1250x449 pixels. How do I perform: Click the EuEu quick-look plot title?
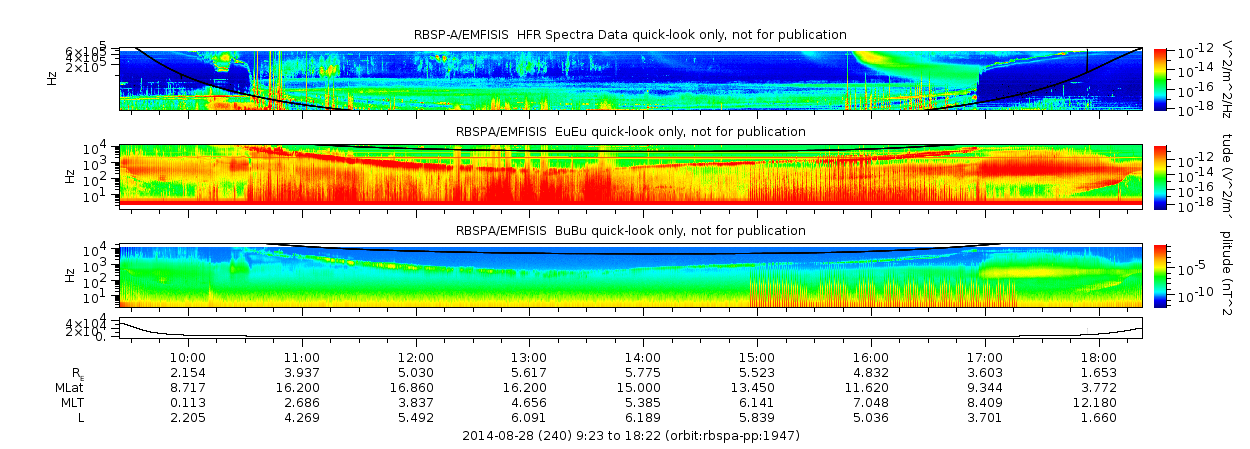click(x=630, y=132)
